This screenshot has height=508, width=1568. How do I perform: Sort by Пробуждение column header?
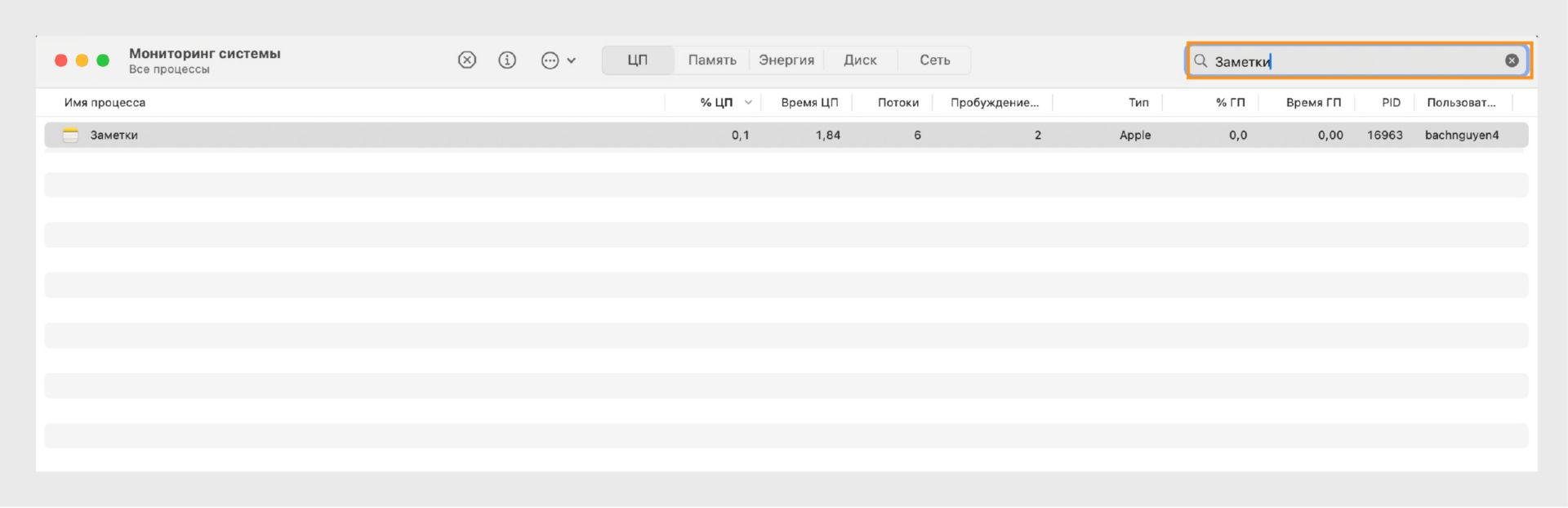click(995, 103)
